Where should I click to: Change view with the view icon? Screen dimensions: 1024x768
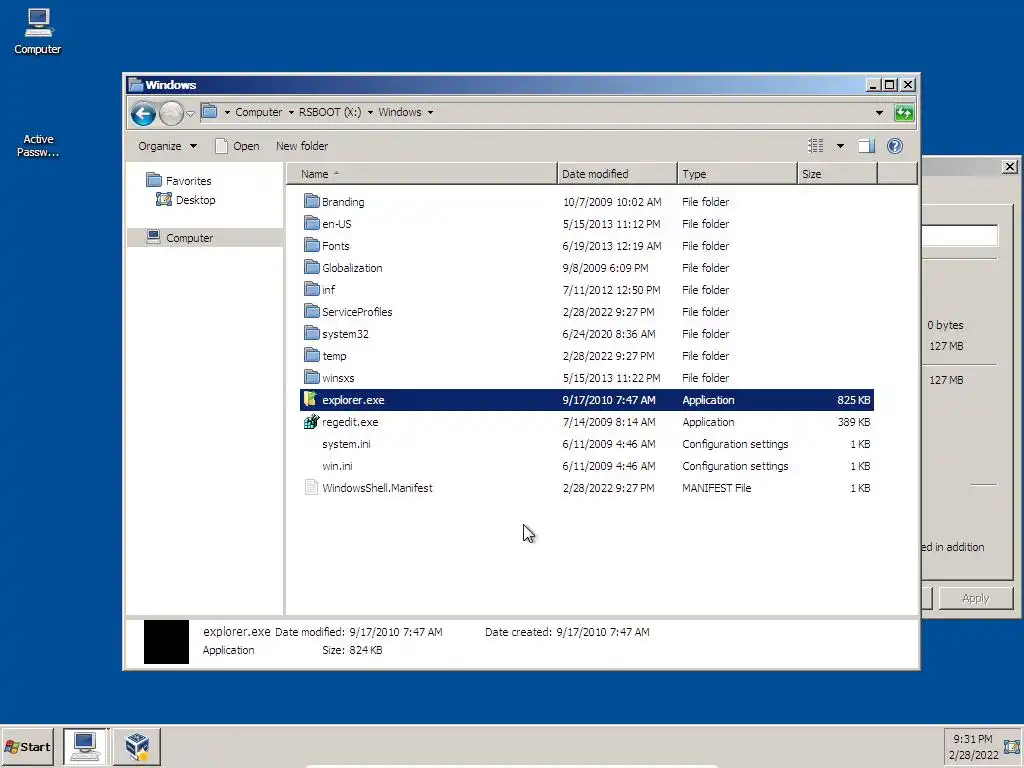coord(816,146)
